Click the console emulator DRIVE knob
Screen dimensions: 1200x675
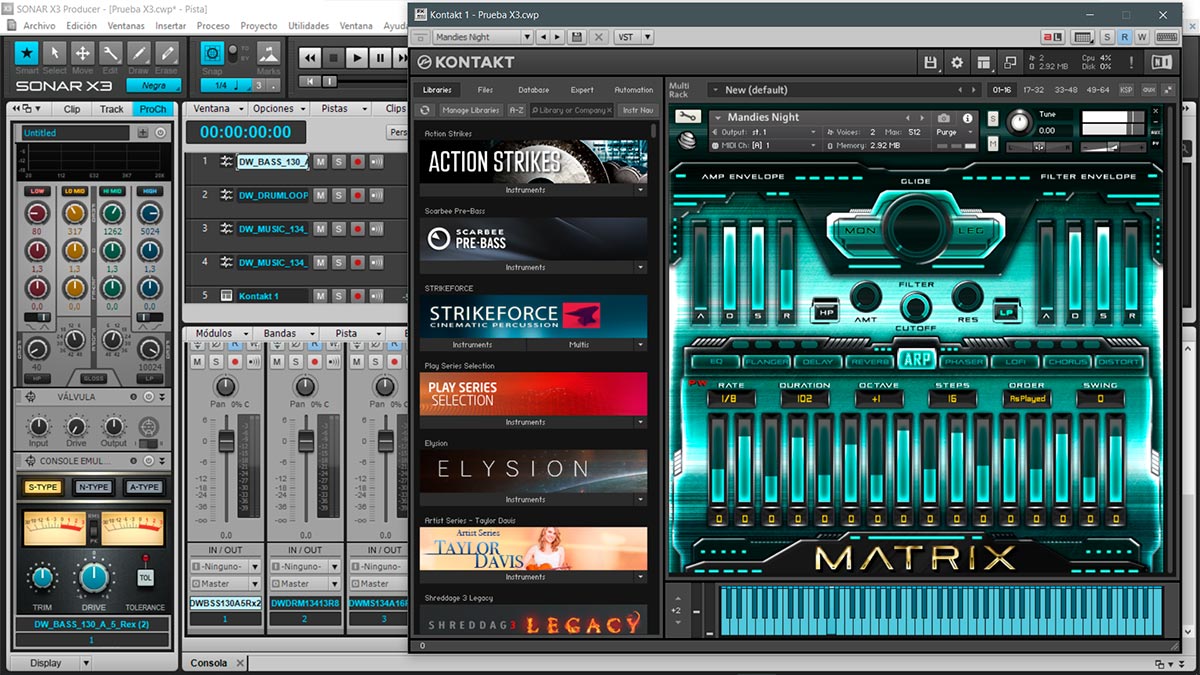click(93, 577)
